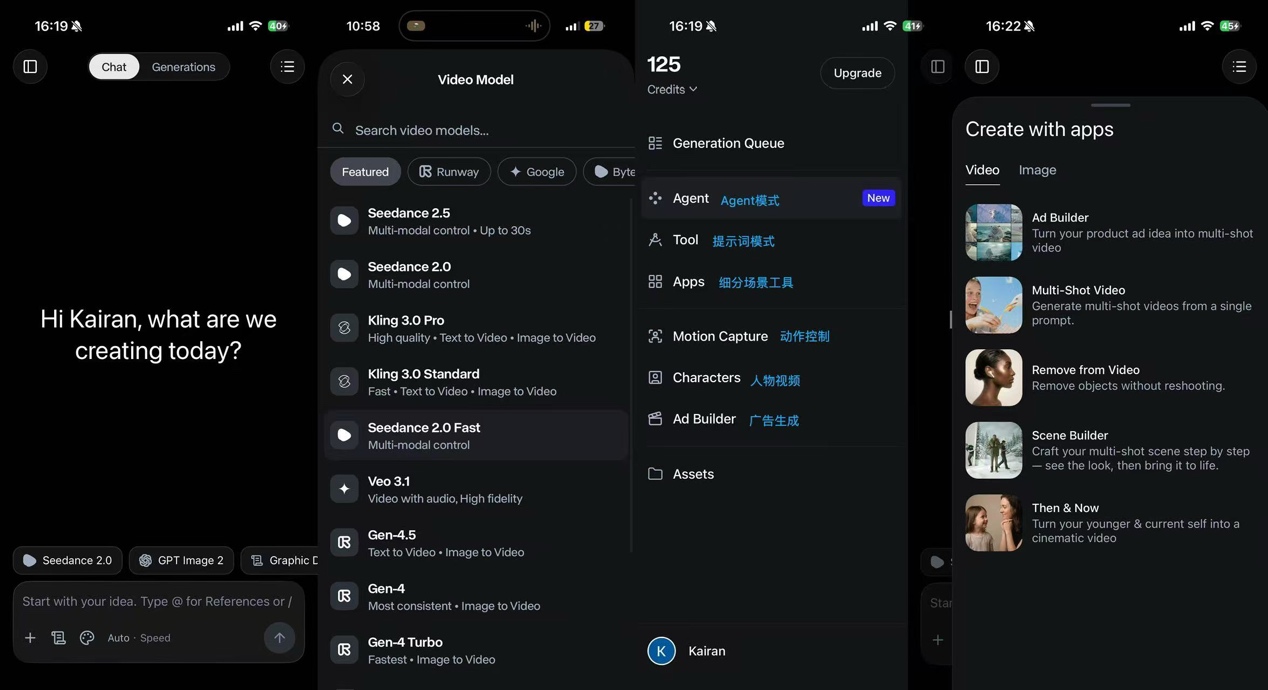This screenshot has height=690, width=1268.
Task: Click the Assets folder icon
Action: point(655,474)
